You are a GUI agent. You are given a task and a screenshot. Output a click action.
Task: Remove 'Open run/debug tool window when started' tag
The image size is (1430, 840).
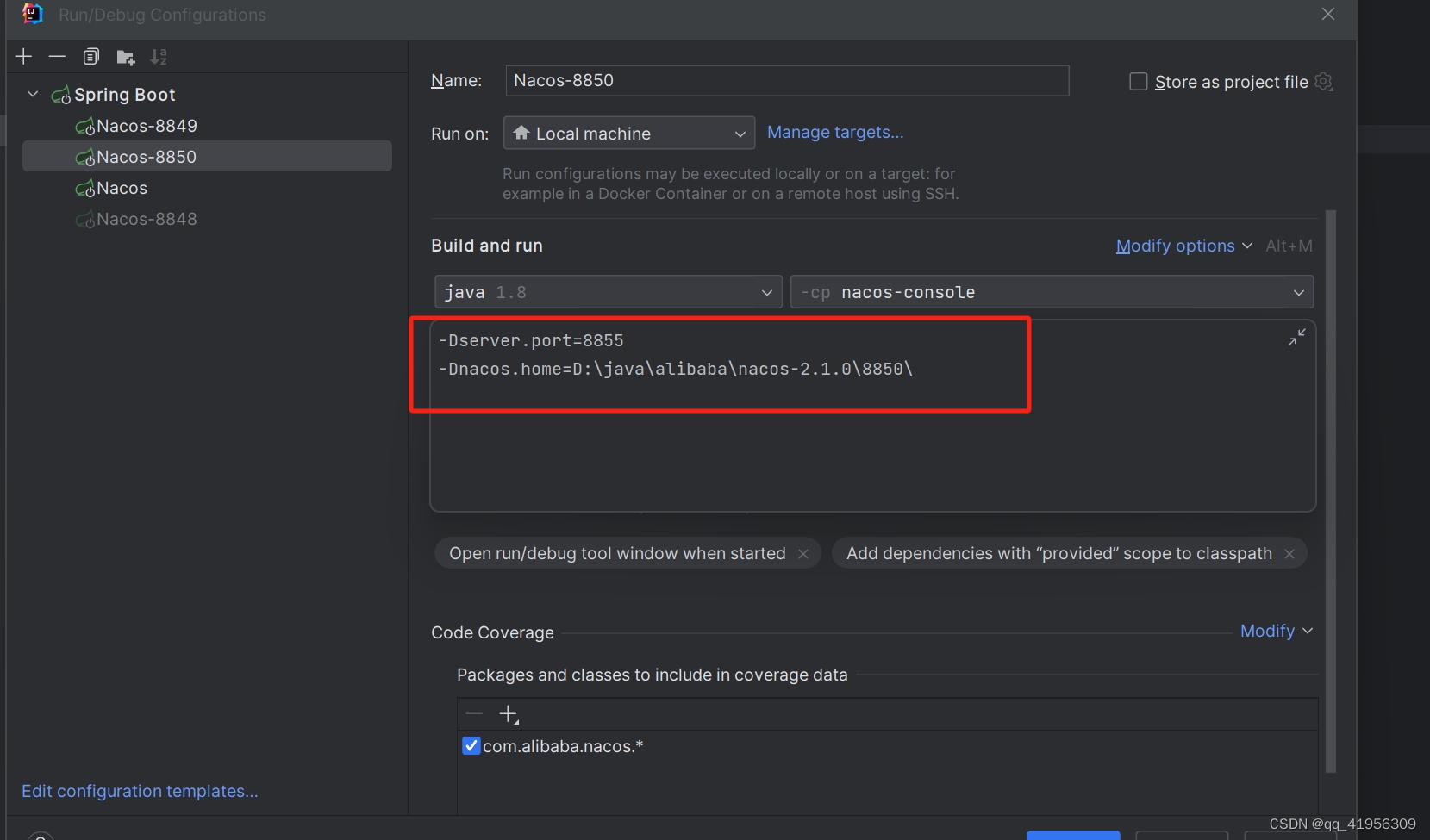click(803, 554)
